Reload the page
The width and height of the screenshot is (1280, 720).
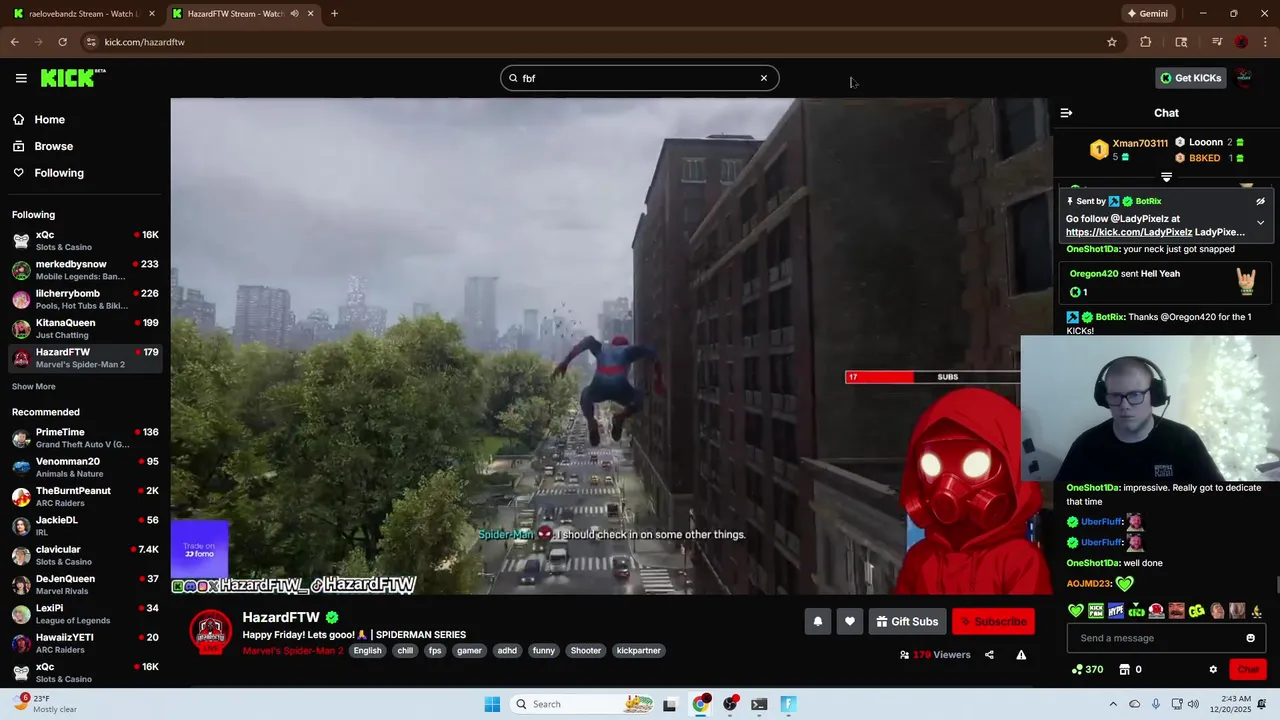click(62, 42)
